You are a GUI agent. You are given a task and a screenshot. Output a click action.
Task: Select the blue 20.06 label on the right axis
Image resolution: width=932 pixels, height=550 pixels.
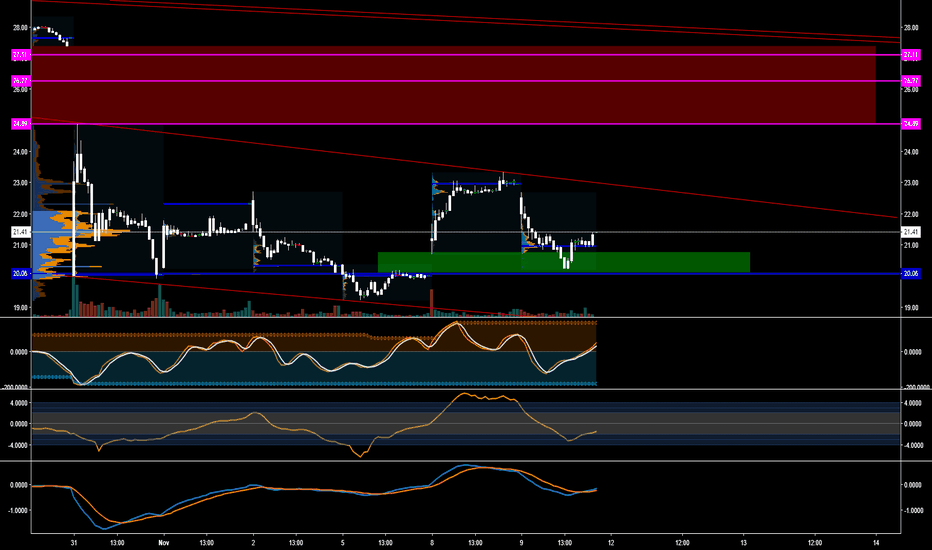tap(911, 274)
